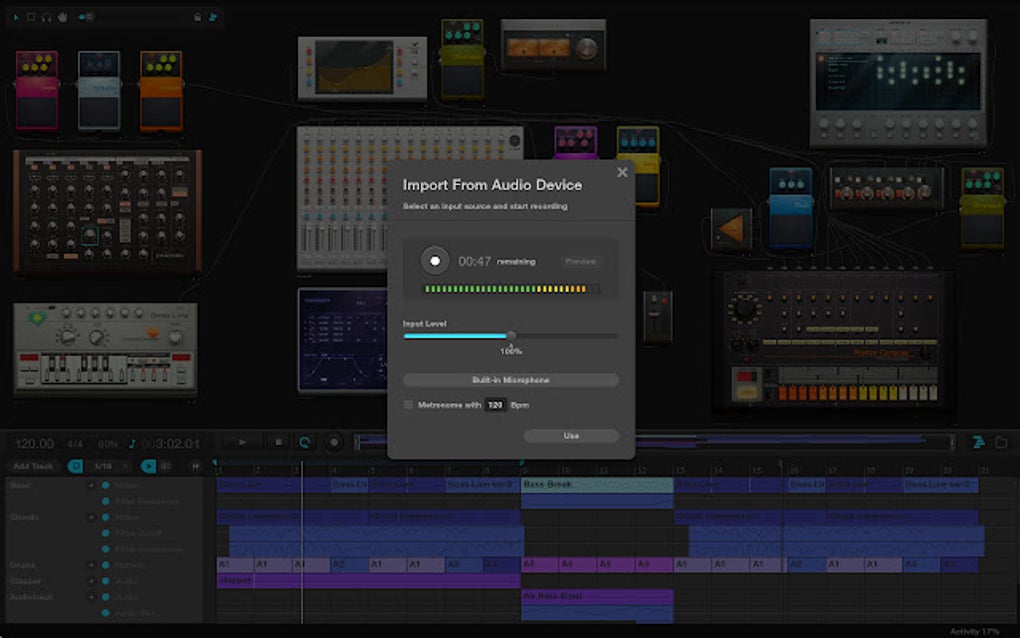Click the metronome icon near the snap controls
The width and height of the screenshot is (1020, 638).
[x=166, y=465]
